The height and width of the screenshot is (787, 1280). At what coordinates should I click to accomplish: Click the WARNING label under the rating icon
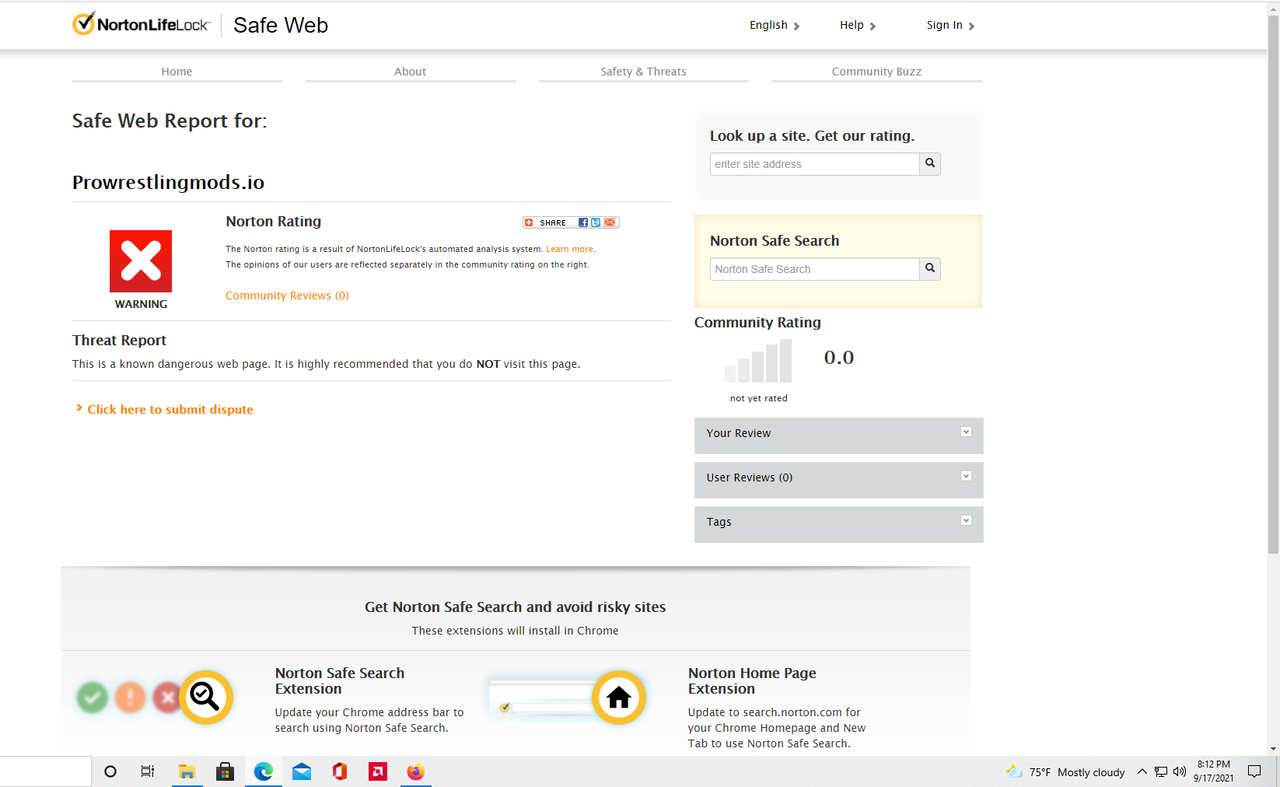tap(141, 304)
